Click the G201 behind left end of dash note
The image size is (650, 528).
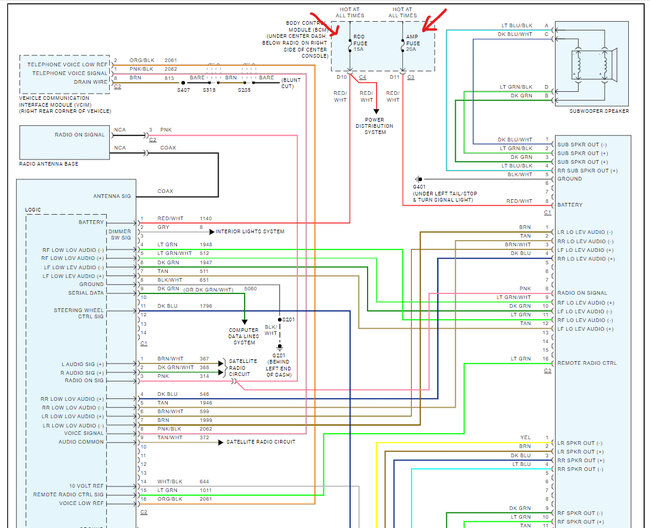click(x=279, y=365)
